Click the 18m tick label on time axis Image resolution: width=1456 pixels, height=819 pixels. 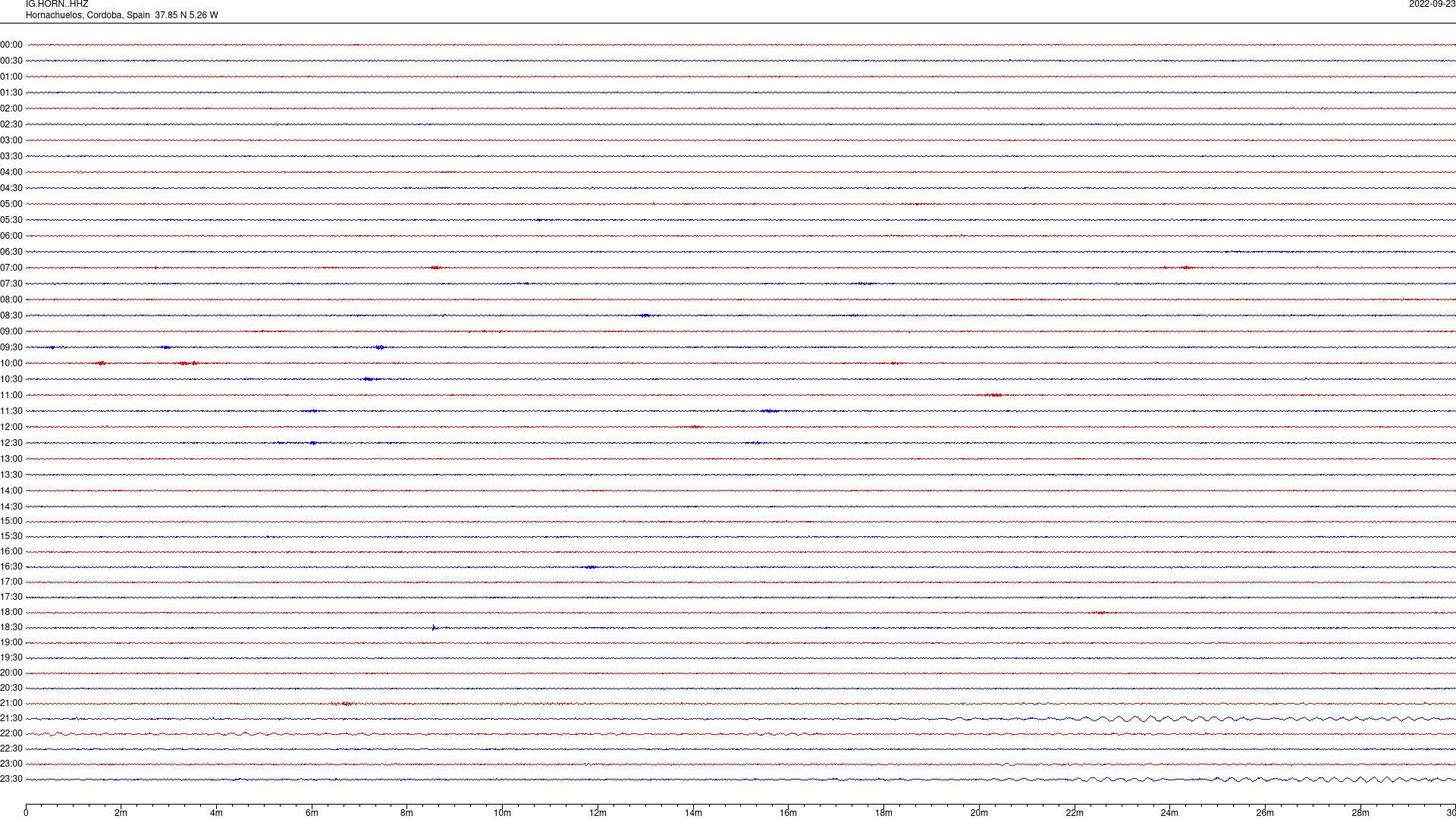click(883, 813)
